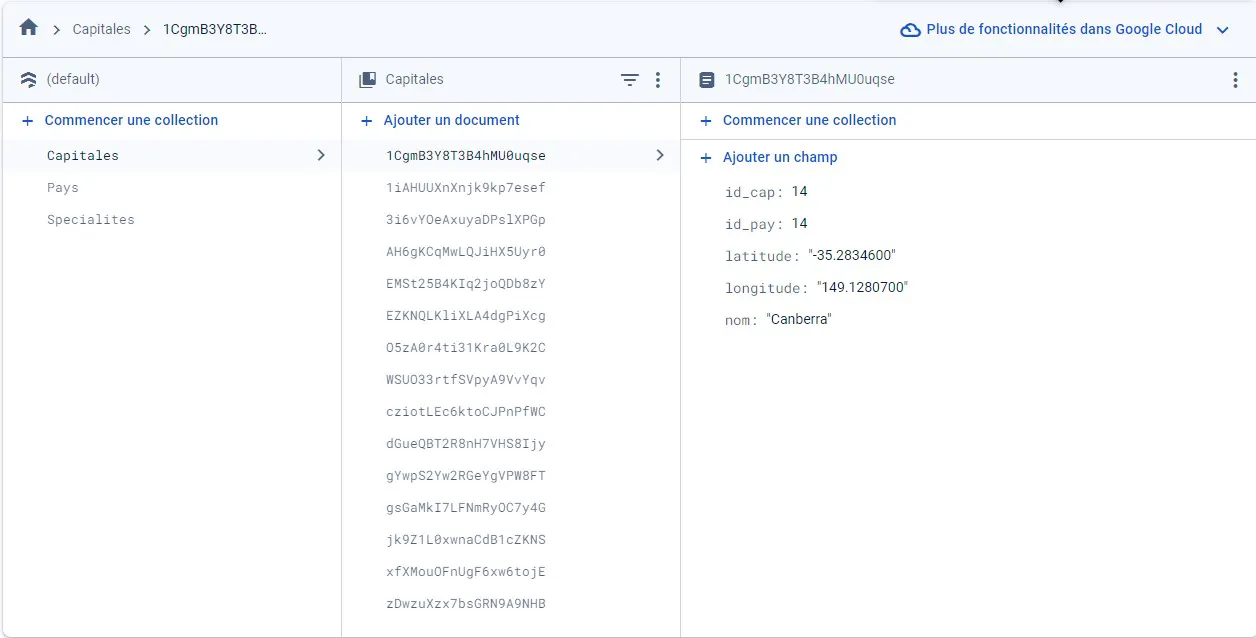Open document 1CgmB3Y8T3B4hMU0uqse three-dot menu

(1235, 80)
